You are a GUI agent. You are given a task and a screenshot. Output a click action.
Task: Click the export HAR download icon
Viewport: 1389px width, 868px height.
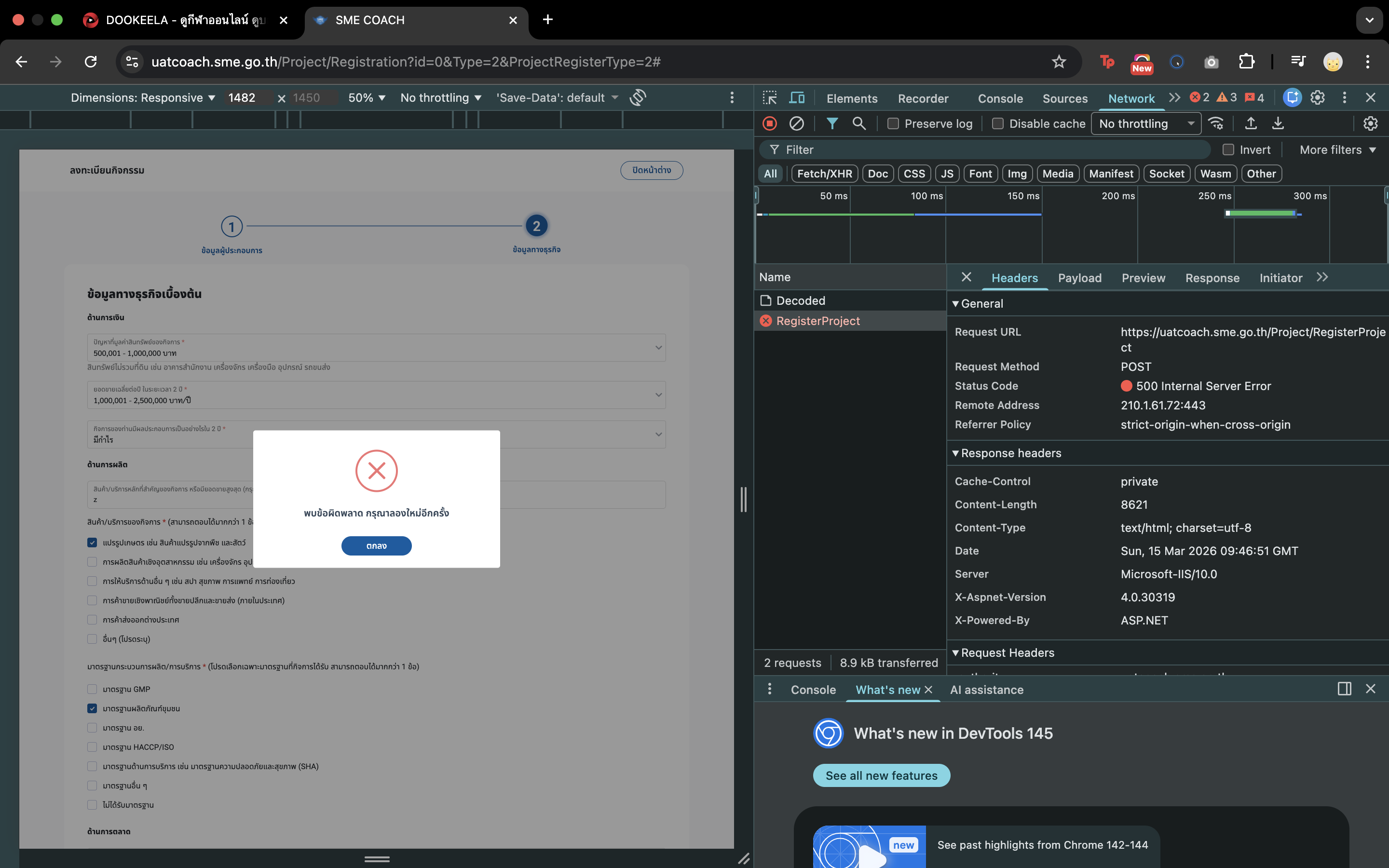click(x=1278, y=123)
